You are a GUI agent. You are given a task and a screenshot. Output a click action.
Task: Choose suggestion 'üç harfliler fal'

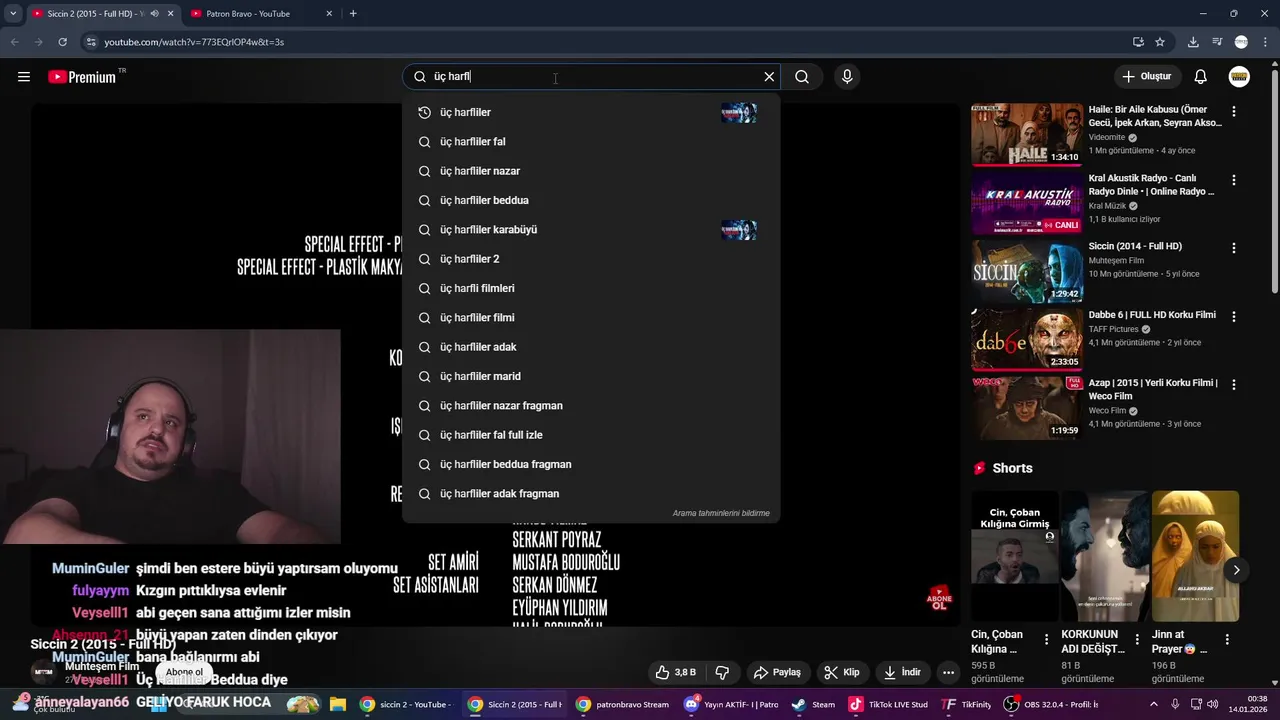coord(591,142)
